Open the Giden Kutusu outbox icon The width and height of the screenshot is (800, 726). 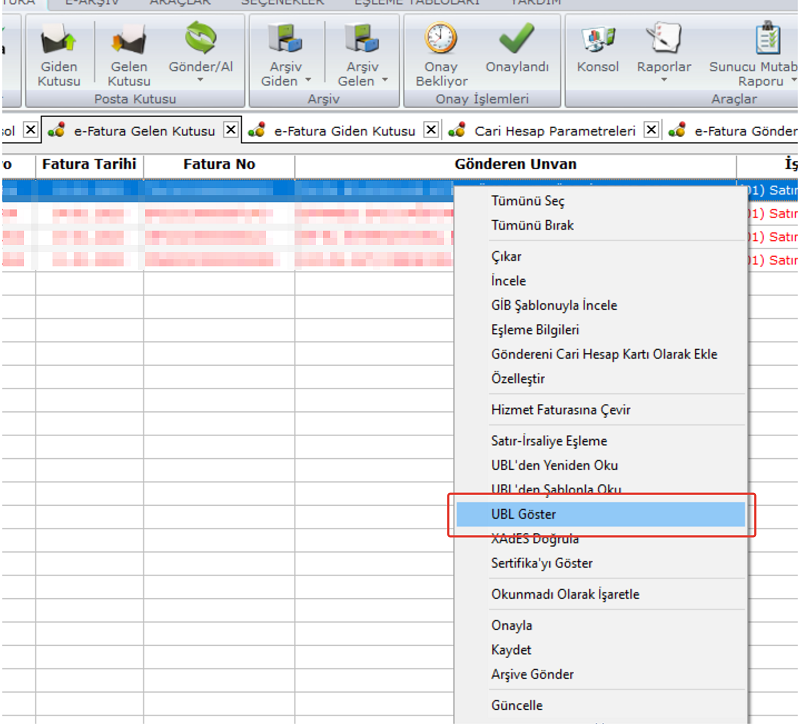59,38
